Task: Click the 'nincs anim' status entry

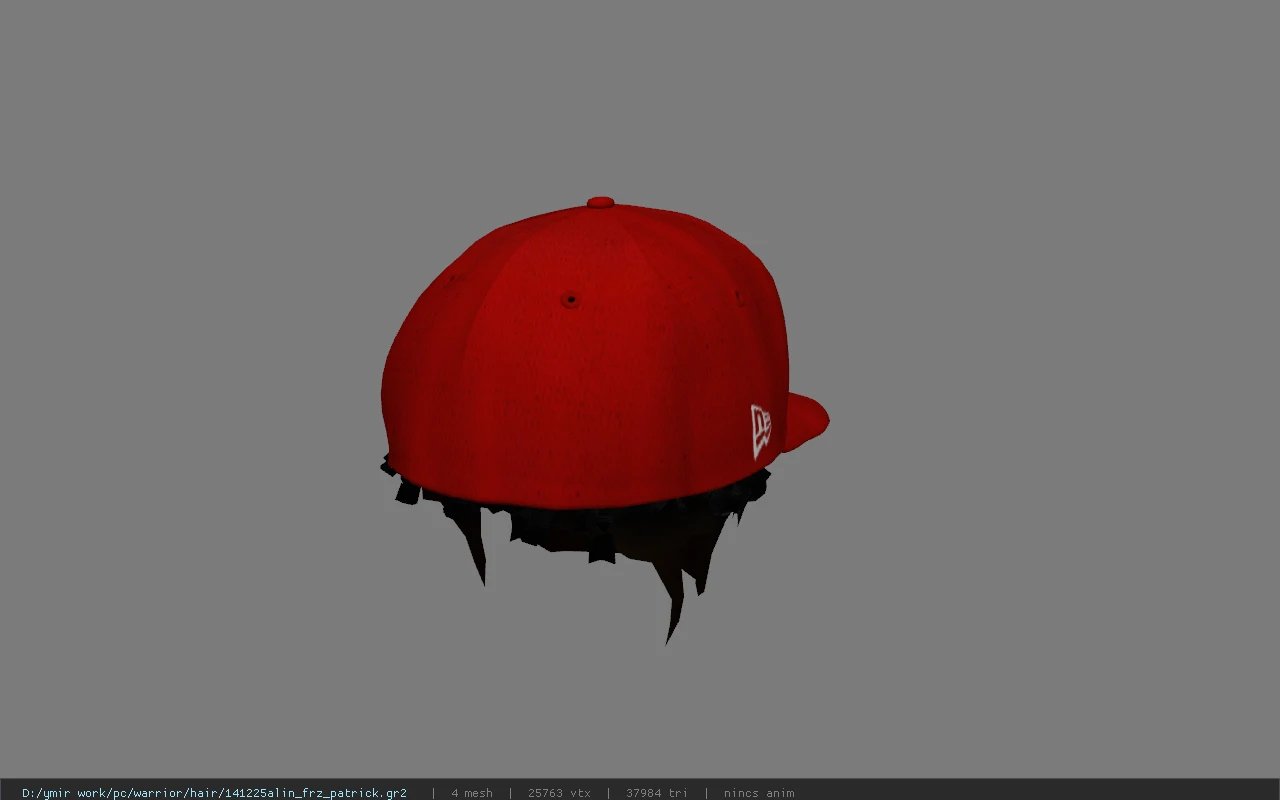Action: pyautogui.click(x=759, y=793)
